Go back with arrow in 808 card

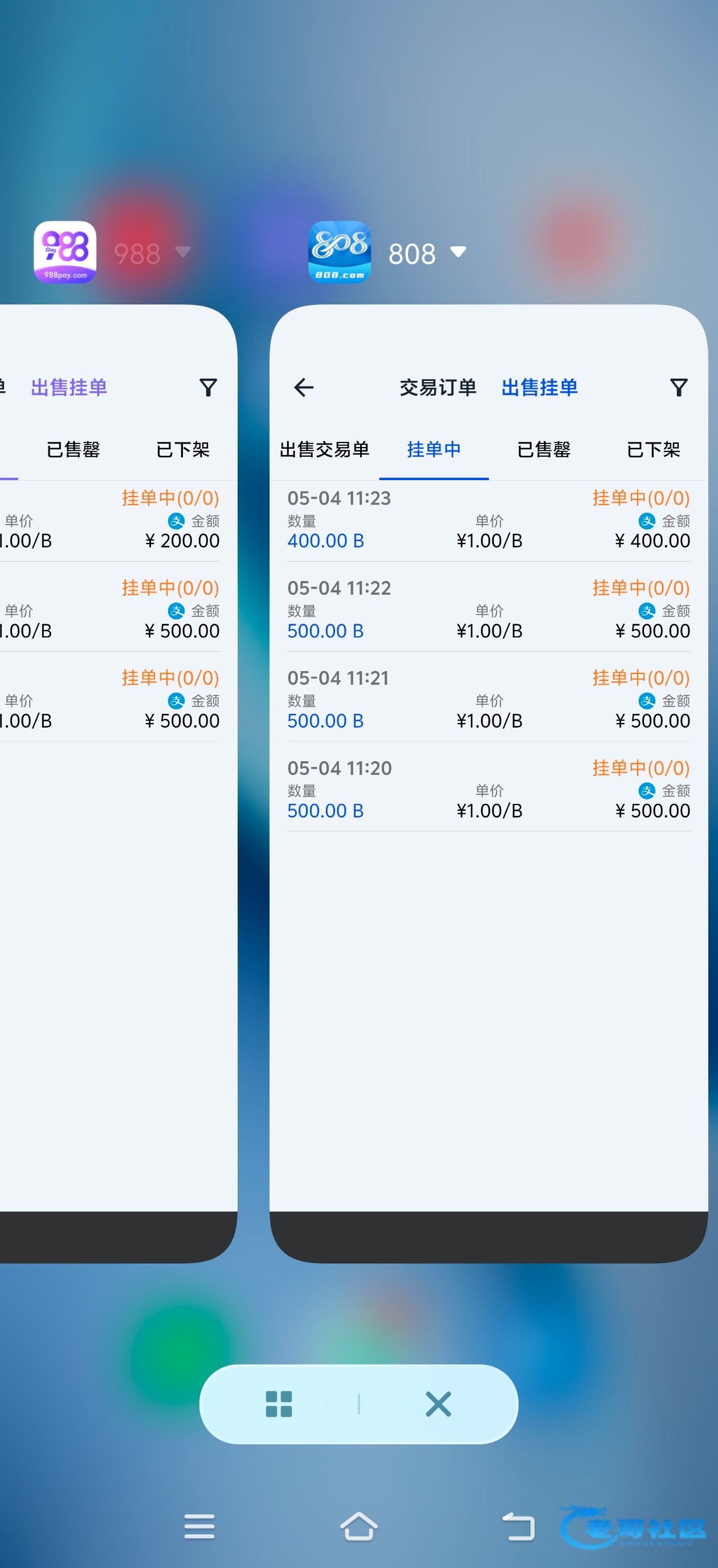304,387
